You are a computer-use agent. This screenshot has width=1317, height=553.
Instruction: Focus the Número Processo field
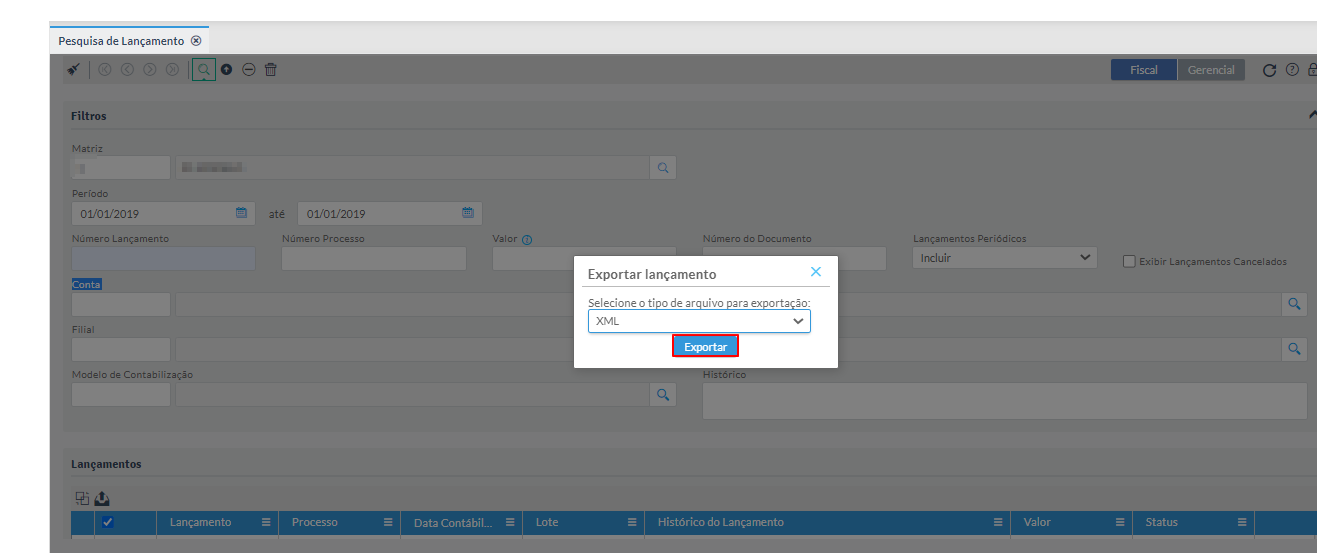click(x=373, y=258)
